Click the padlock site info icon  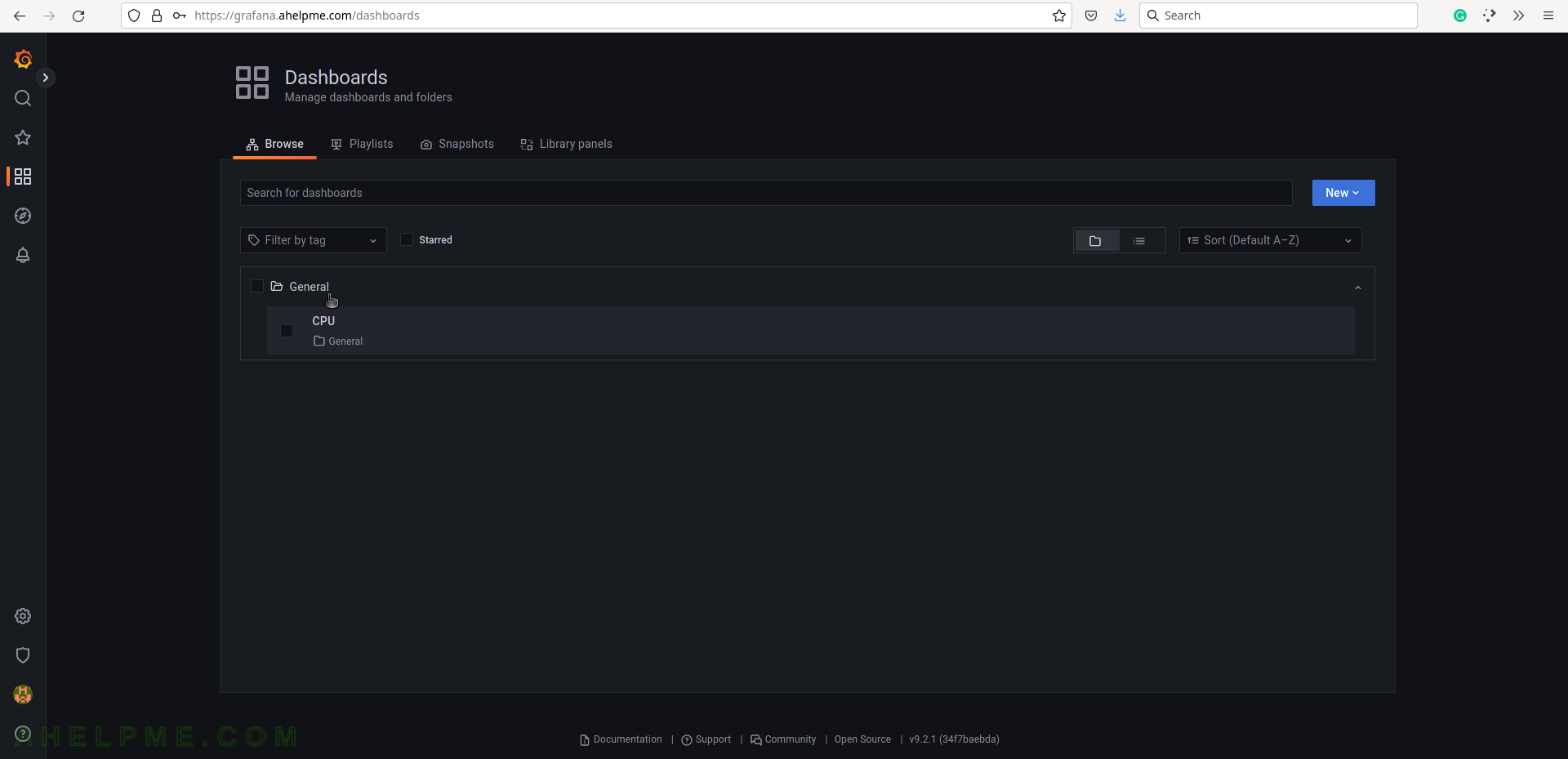(157, 16)
